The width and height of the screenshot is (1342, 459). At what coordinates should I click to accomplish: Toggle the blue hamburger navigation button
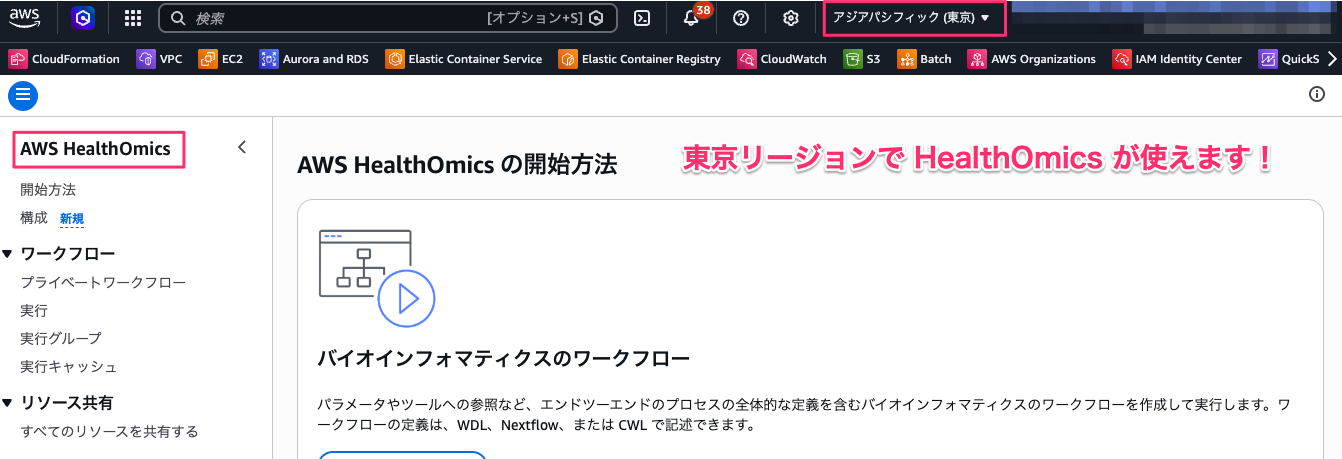23,95
